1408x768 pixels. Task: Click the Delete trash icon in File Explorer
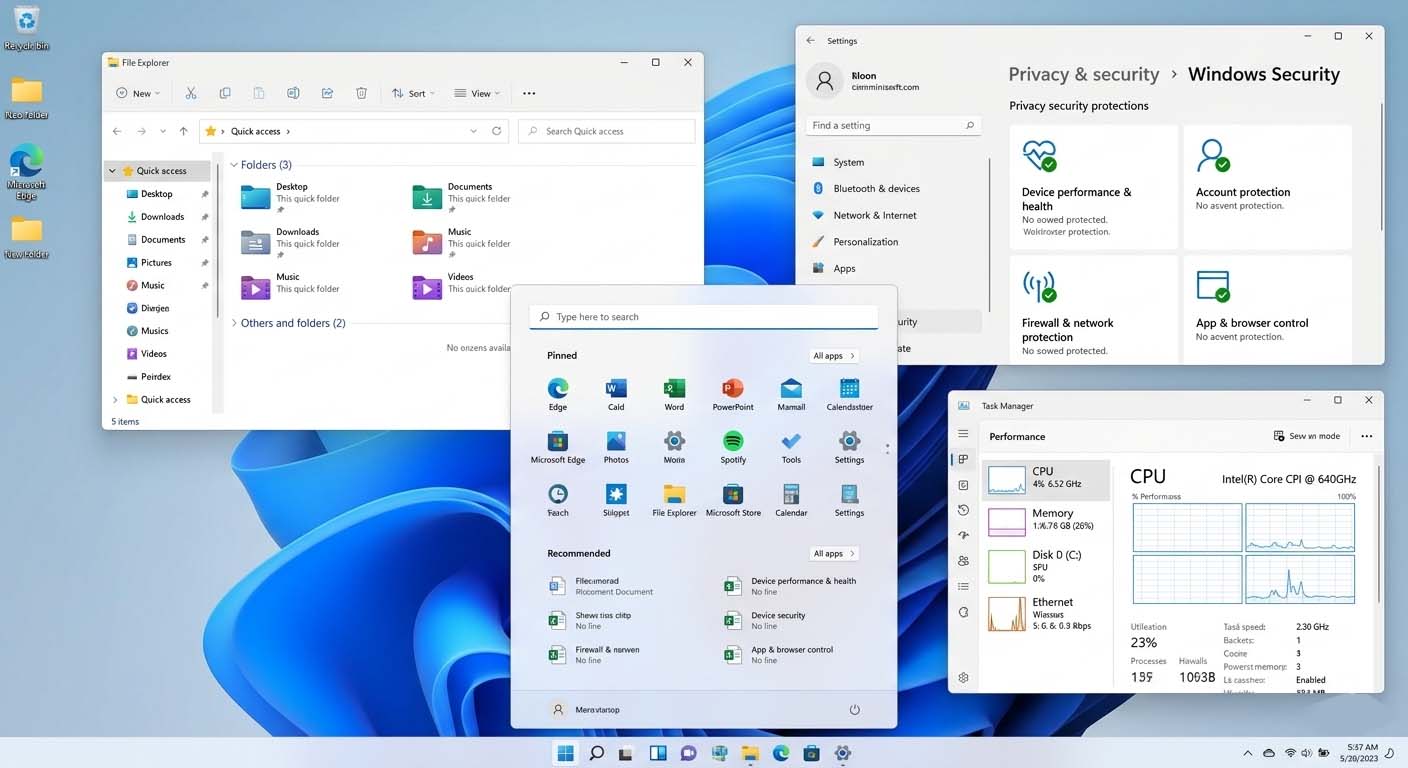point(361,93)
